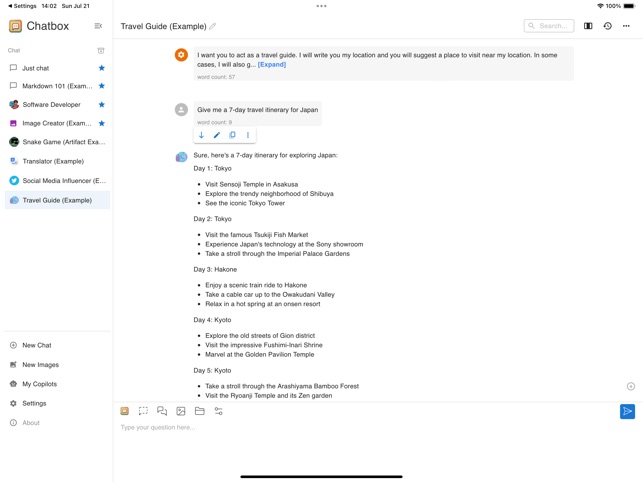Click the Wi-Fi indicator in status bar
Screen dimensions: 643x482
[600, 6]
